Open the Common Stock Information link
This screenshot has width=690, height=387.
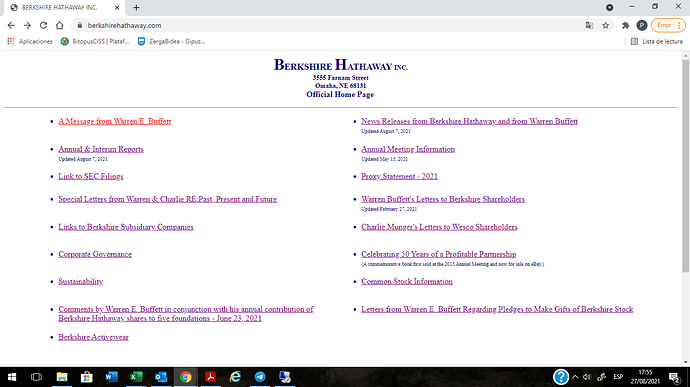[407, 281]
